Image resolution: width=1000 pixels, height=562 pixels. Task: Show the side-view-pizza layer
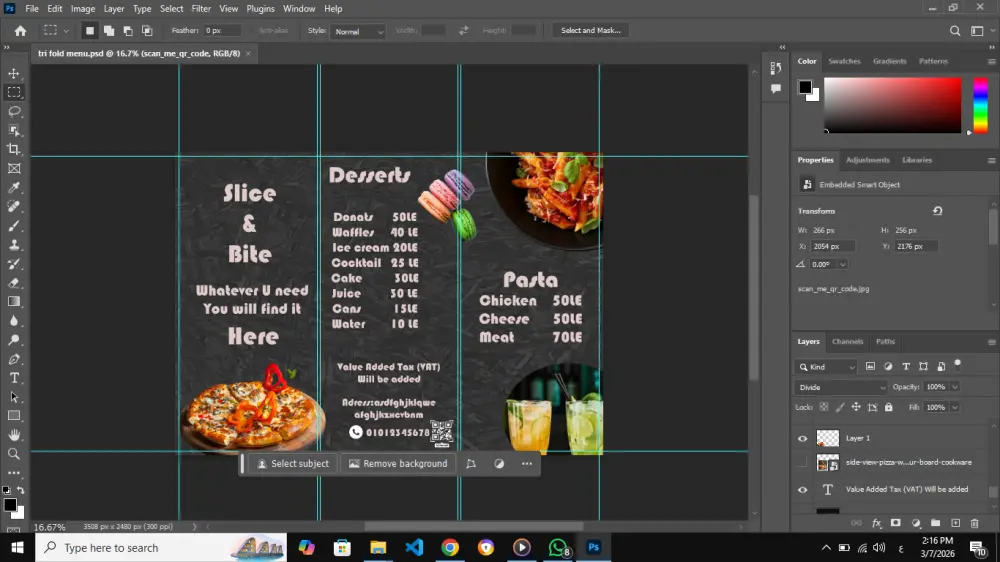(x=802, y=463)
